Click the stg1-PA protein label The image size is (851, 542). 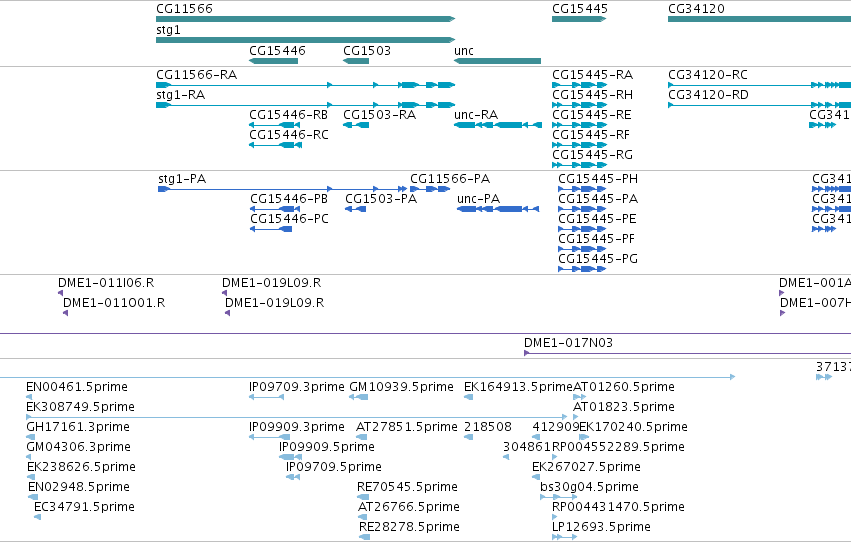pos(182,178)
